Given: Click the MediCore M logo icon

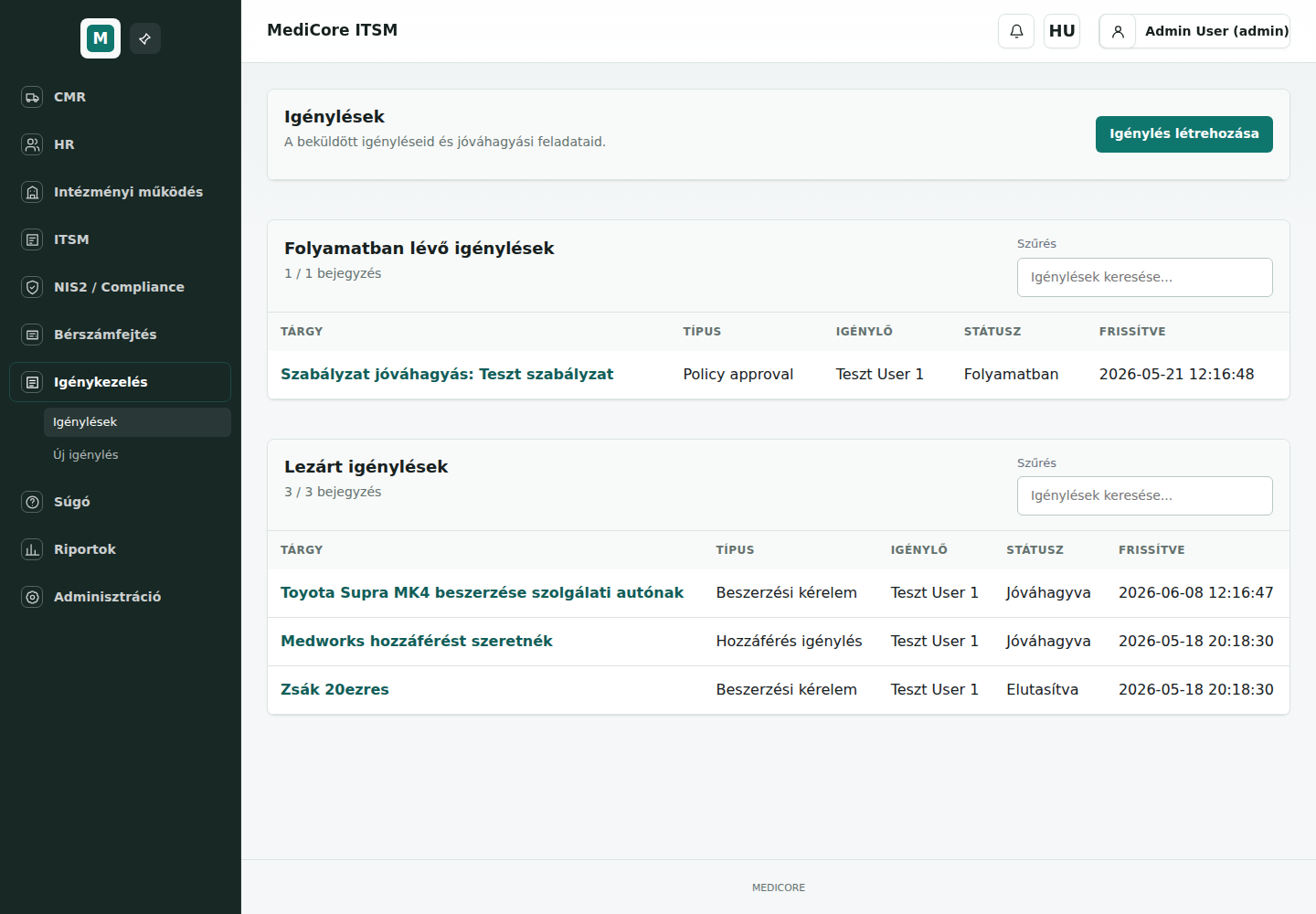Looking at the screenshot, I should [x=101, y=38].
